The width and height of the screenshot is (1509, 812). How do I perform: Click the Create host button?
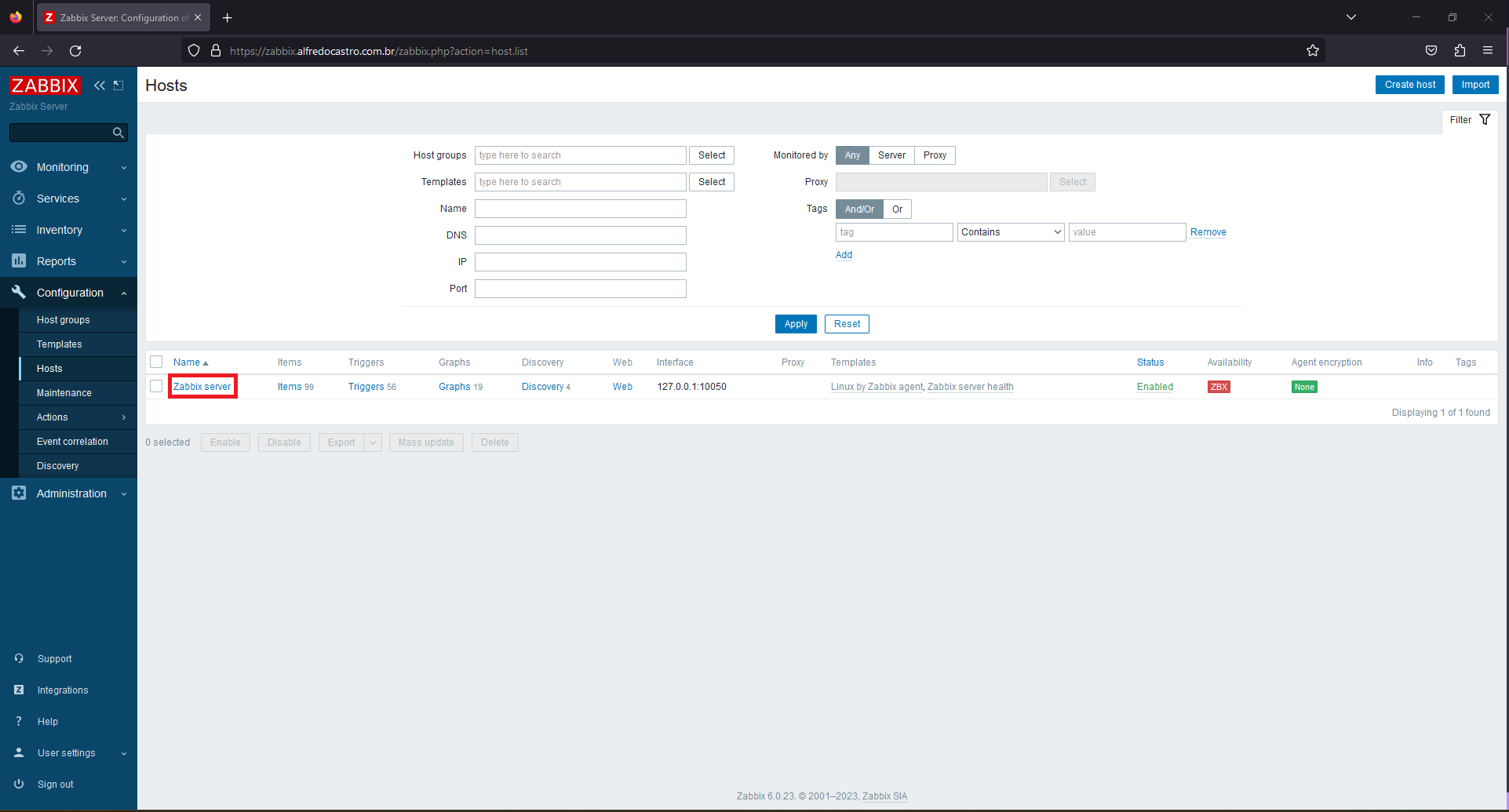point(1409,85)
